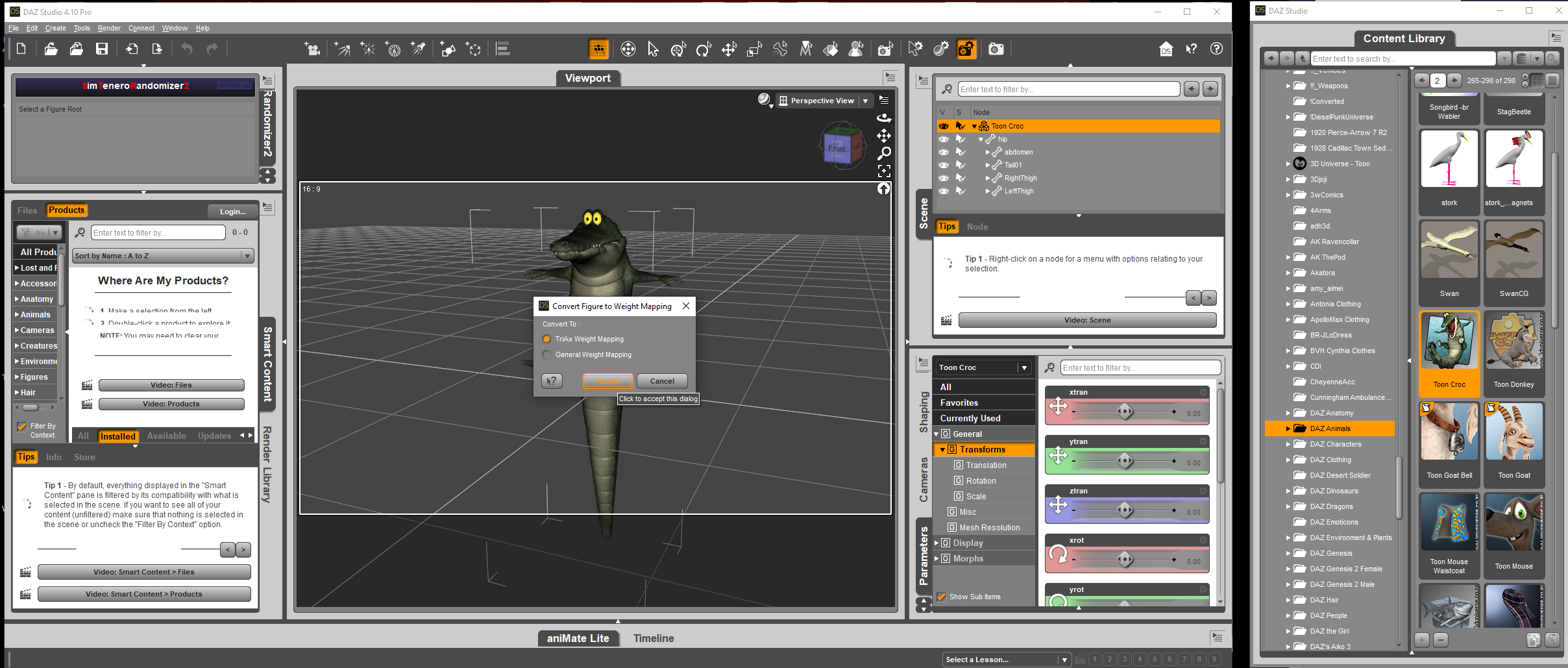Image resolution: width=1568 pixels, height=668 pixels.
Task: Collapse the Transforms property group
Action: (943, 449)
